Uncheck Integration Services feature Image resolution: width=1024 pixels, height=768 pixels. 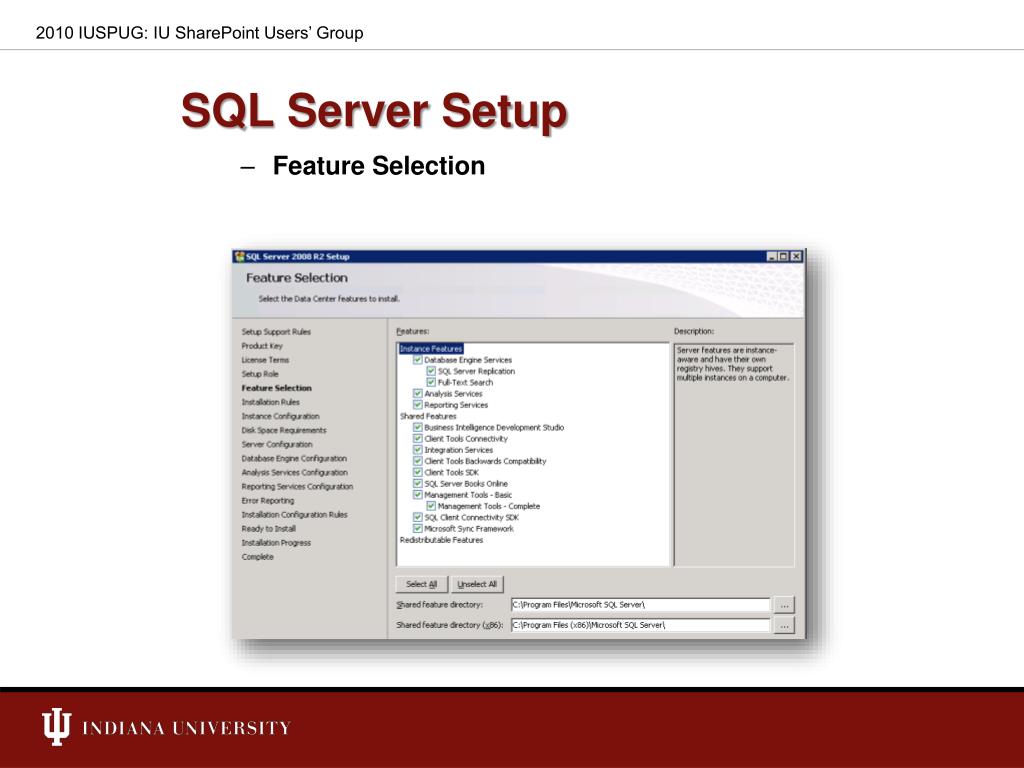[x=418, y=450]
